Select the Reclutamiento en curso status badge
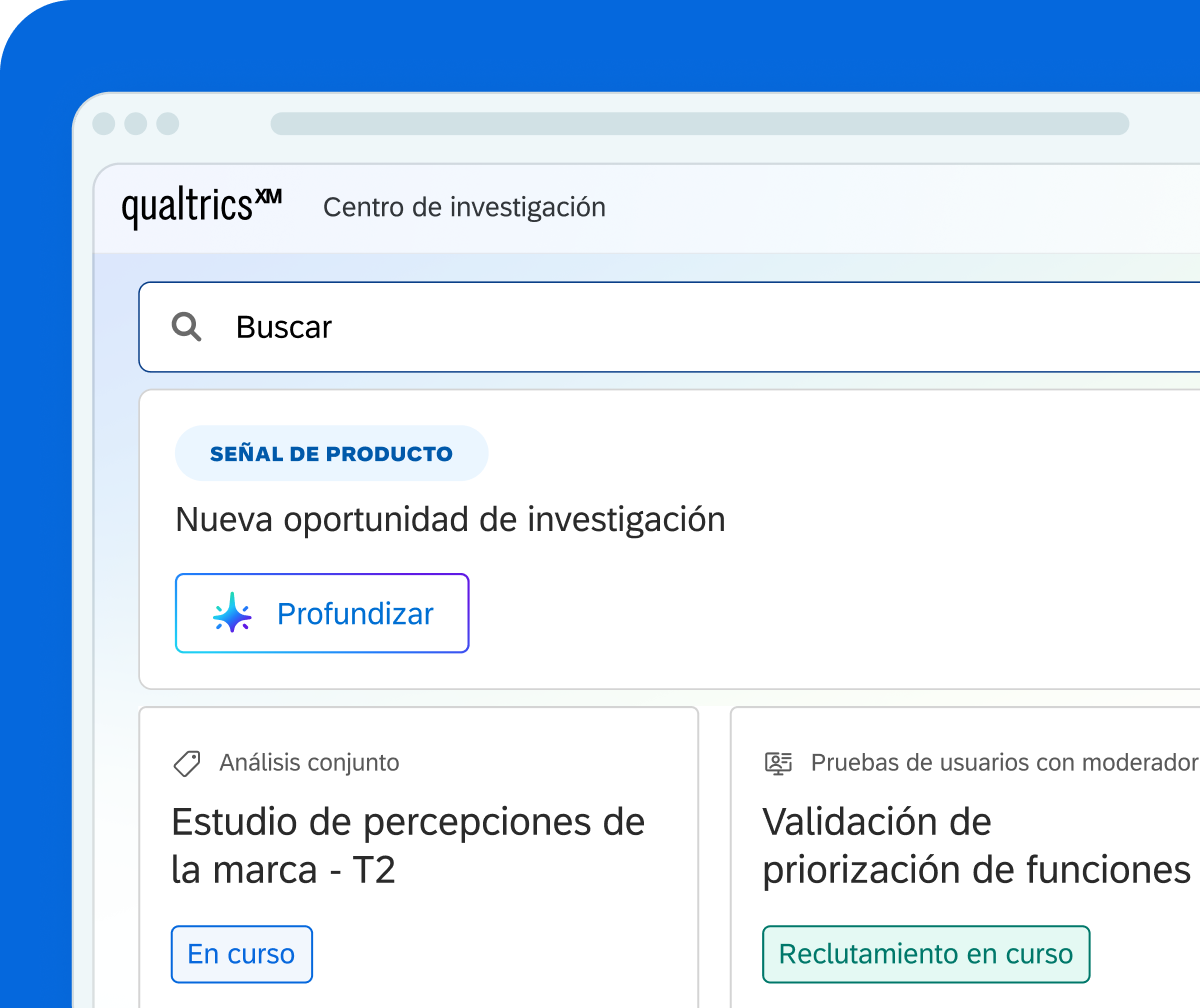The width and height of the screenshot is (1200, 1008). pos(926,954)
